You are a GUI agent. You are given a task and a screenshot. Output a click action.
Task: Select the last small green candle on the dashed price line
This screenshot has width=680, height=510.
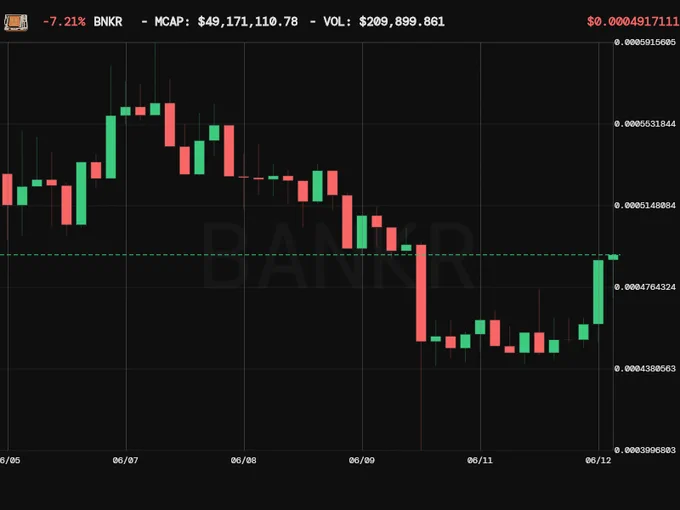(x=613, y=258)
